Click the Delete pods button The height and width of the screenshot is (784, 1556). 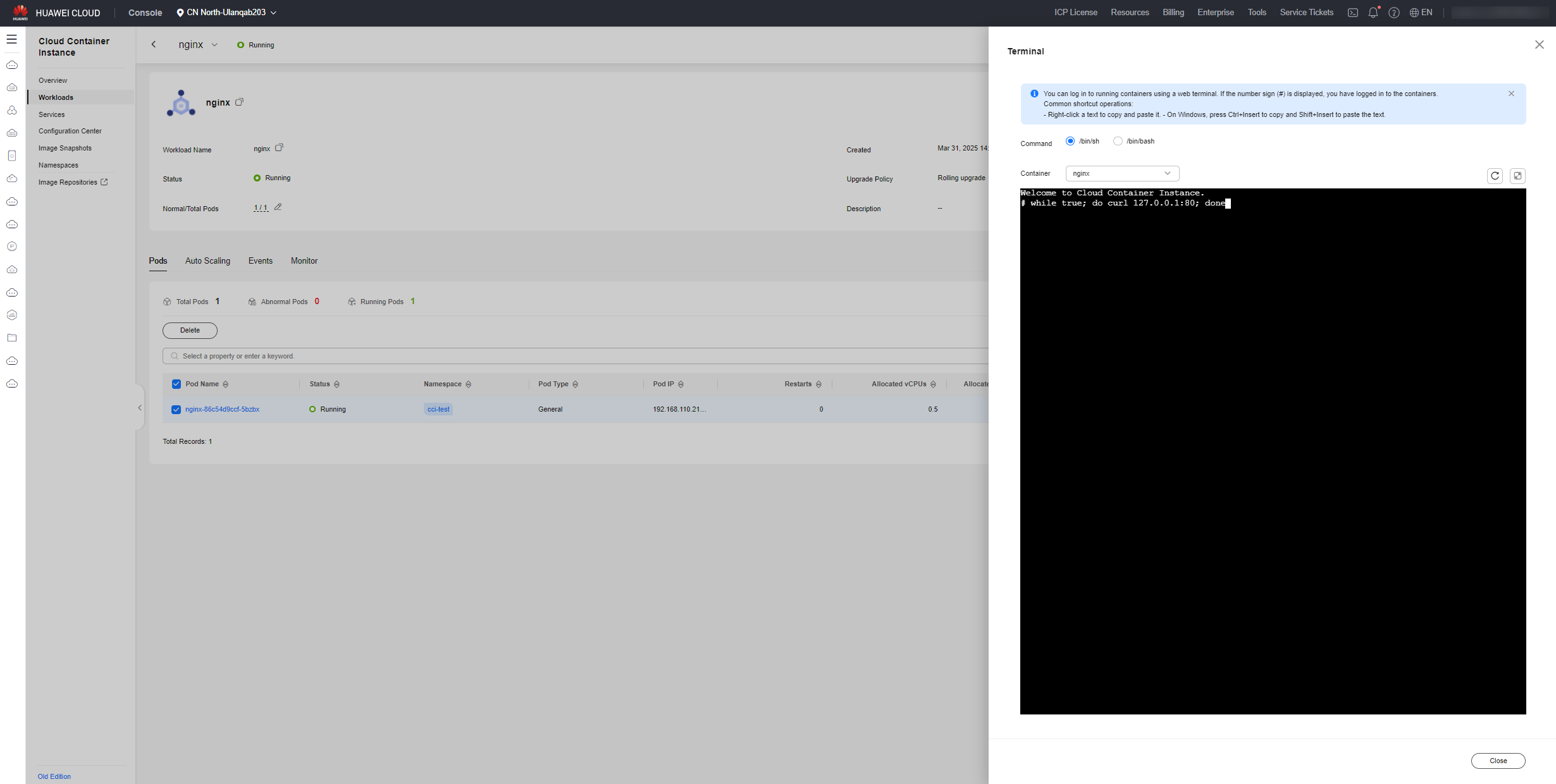point(190,331)
